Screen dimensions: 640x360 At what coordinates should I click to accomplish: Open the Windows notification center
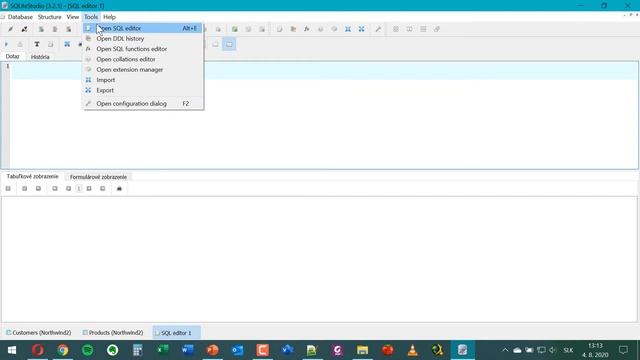623,350
